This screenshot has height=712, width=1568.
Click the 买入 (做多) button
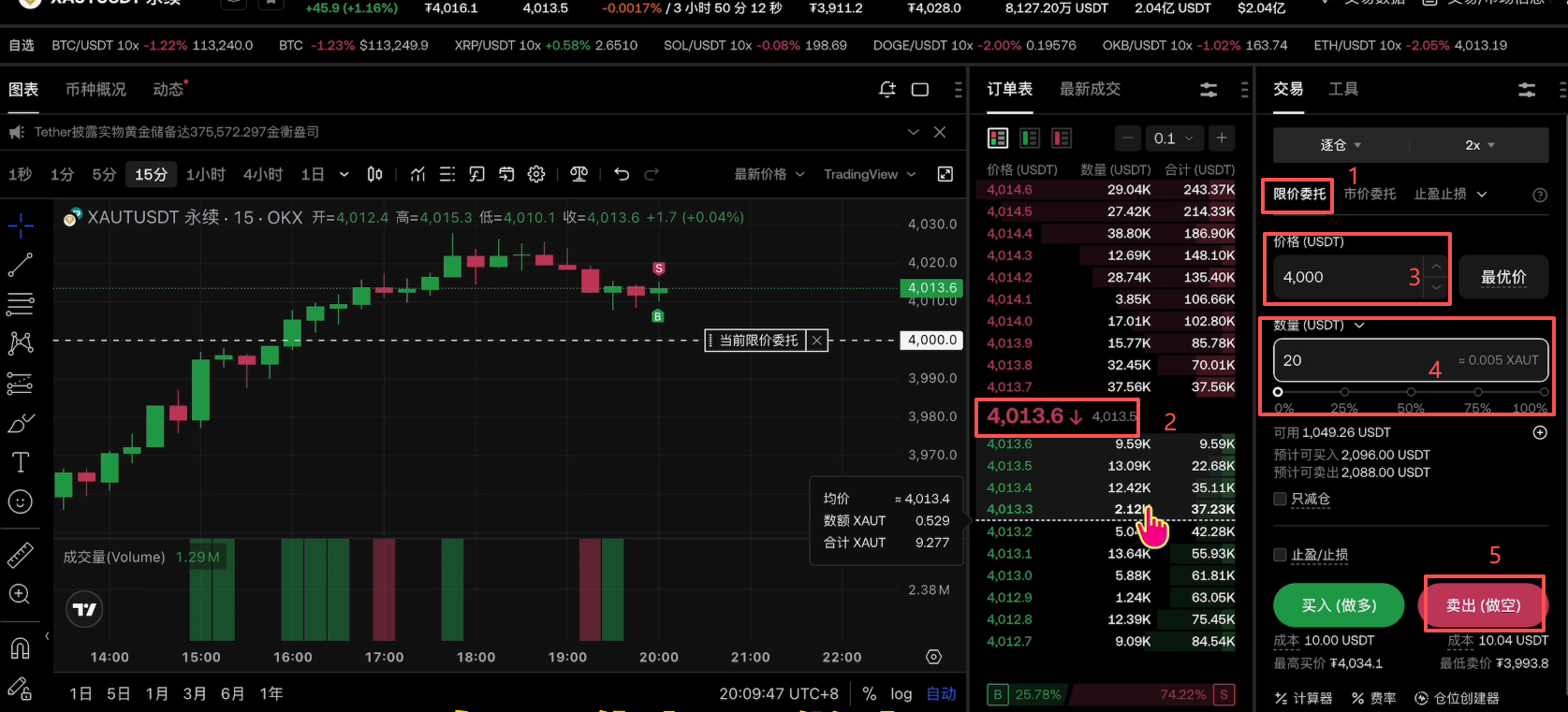[x=1339, y=605]
